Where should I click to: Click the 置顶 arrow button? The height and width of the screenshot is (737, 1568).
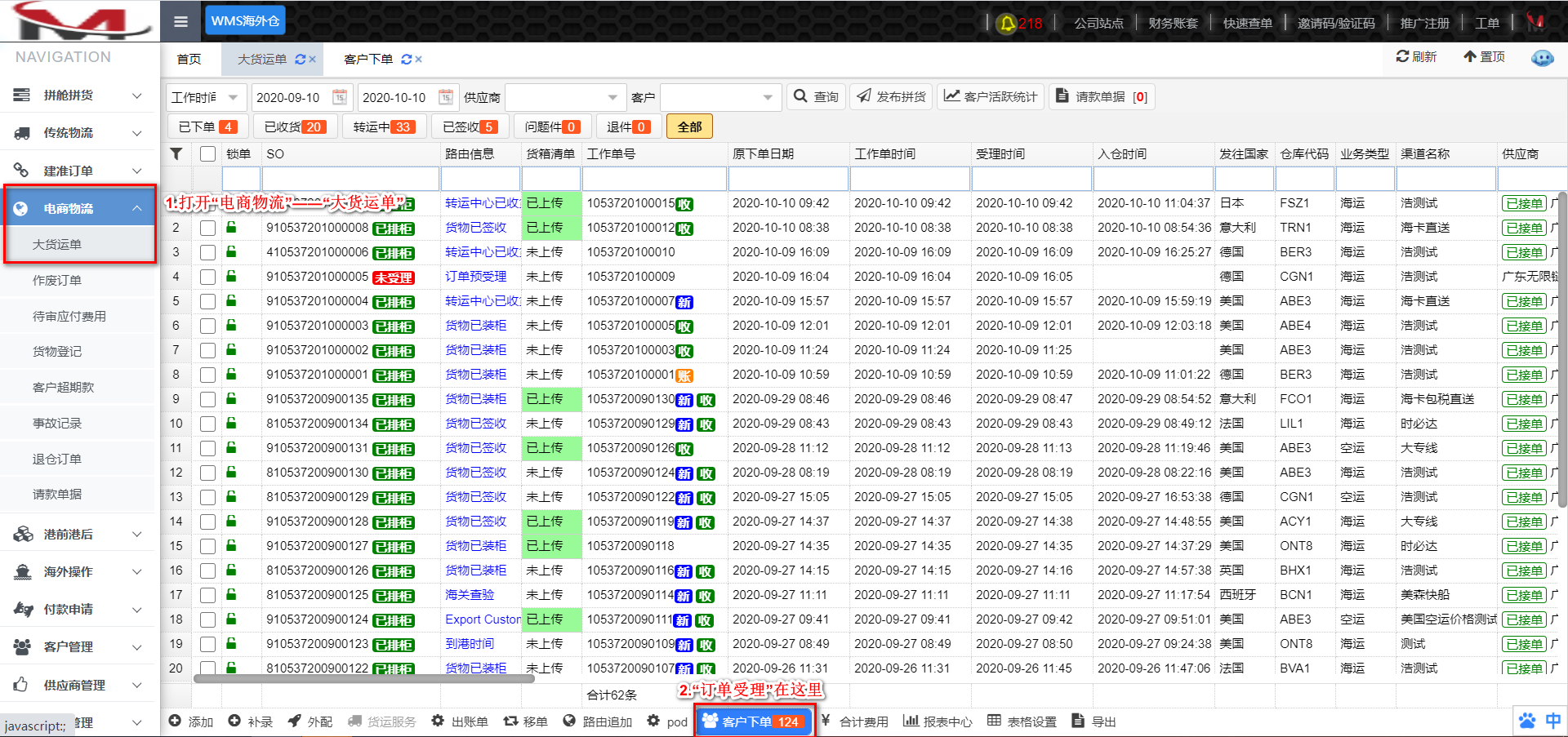pyautogui.click(x=1484, y=56)
